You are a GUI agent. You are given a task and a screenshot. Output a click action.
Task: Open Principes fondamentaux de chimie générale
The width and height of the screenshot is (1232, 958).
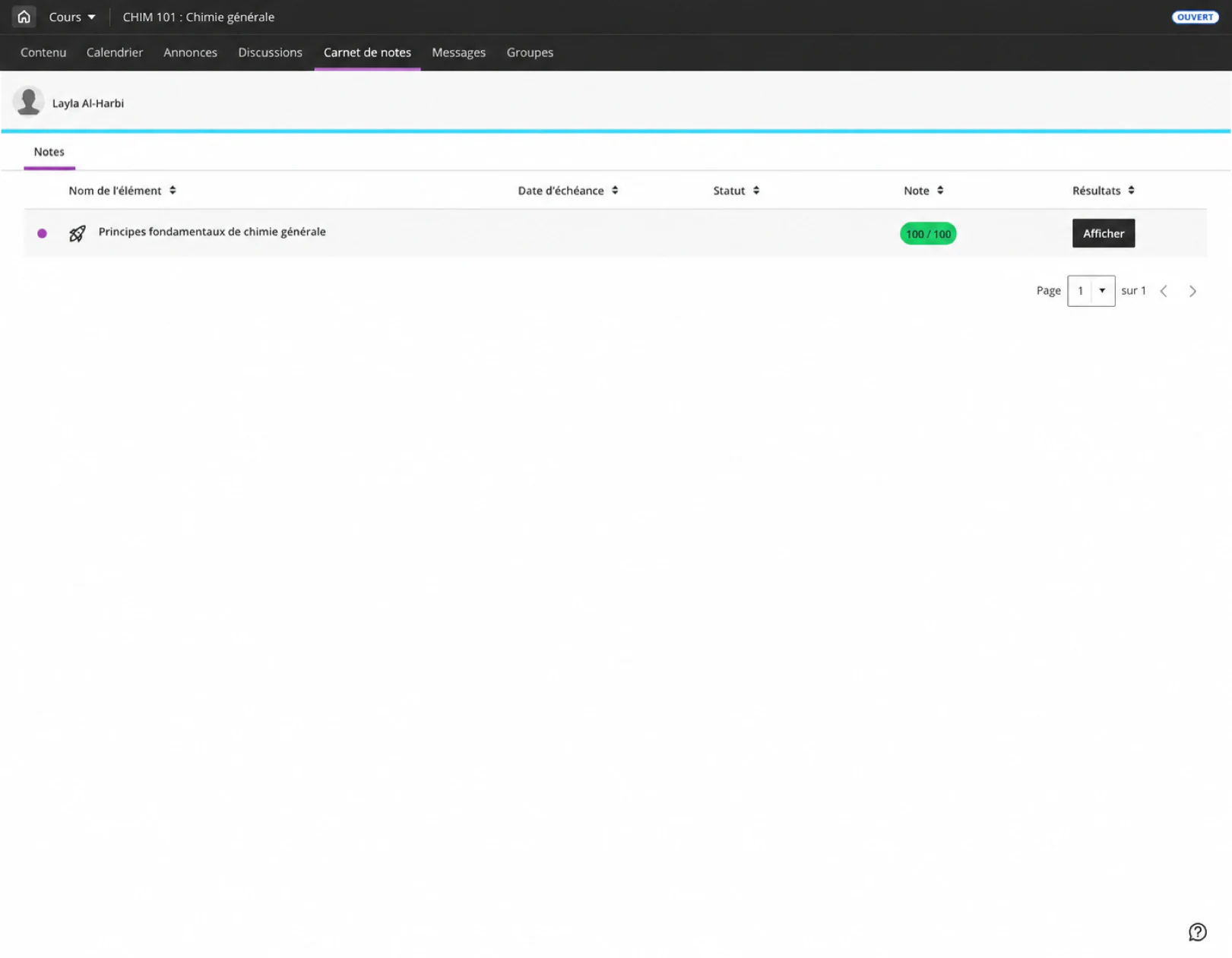click(212, 232)
